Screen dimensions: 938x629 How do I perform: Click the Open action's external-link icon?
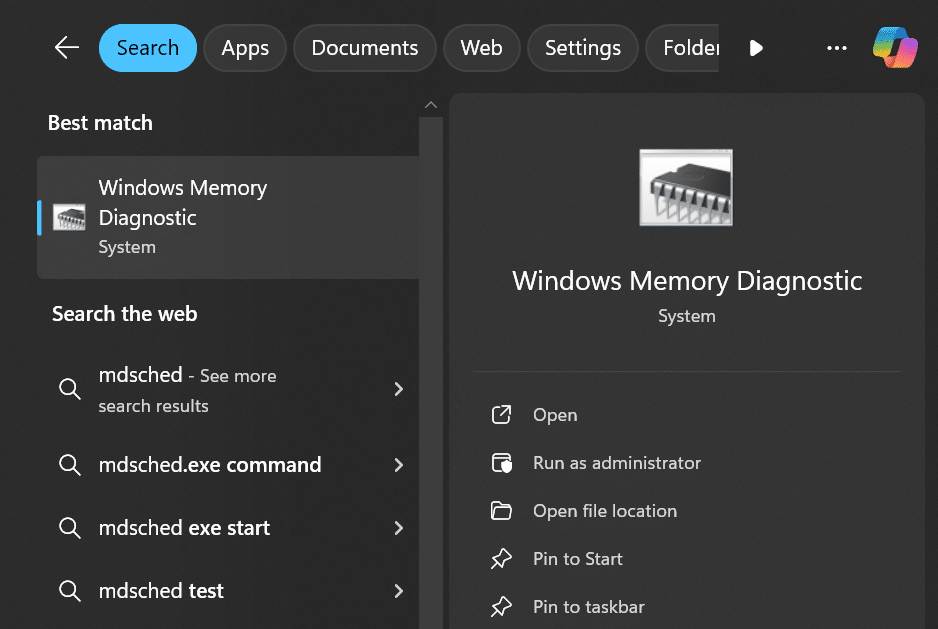(x=501, y=415)
